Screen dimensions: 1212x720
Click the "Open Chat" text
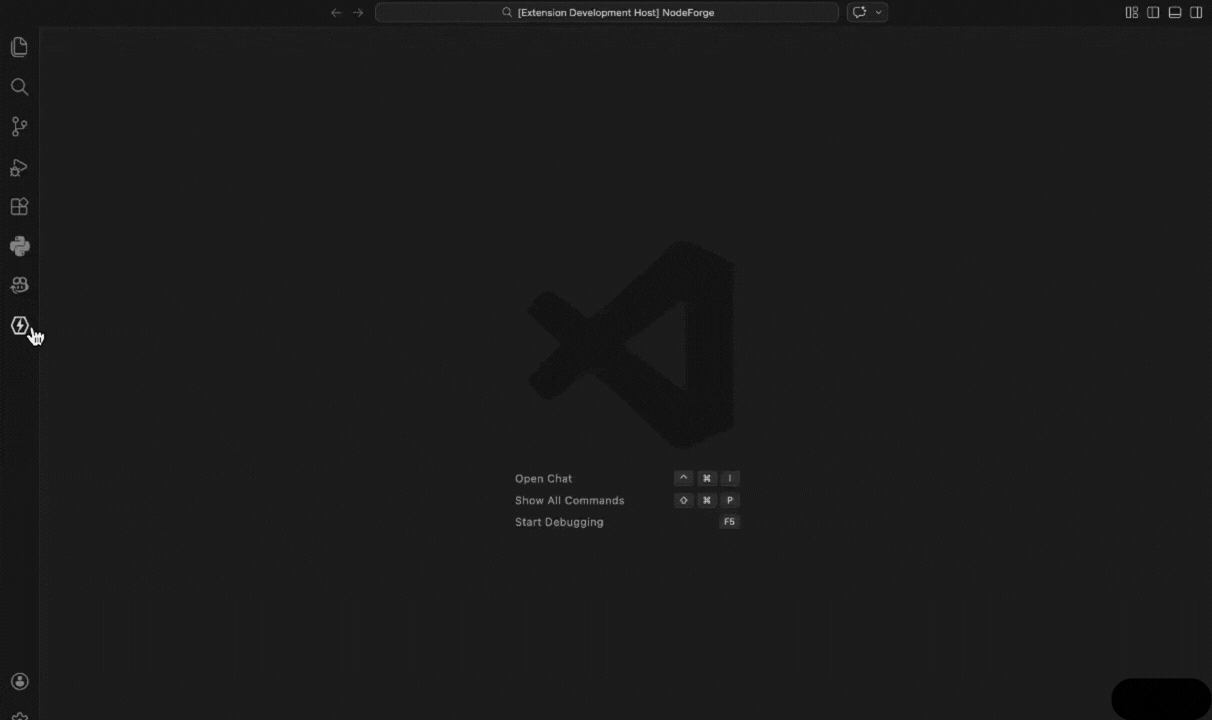[544, 479]
